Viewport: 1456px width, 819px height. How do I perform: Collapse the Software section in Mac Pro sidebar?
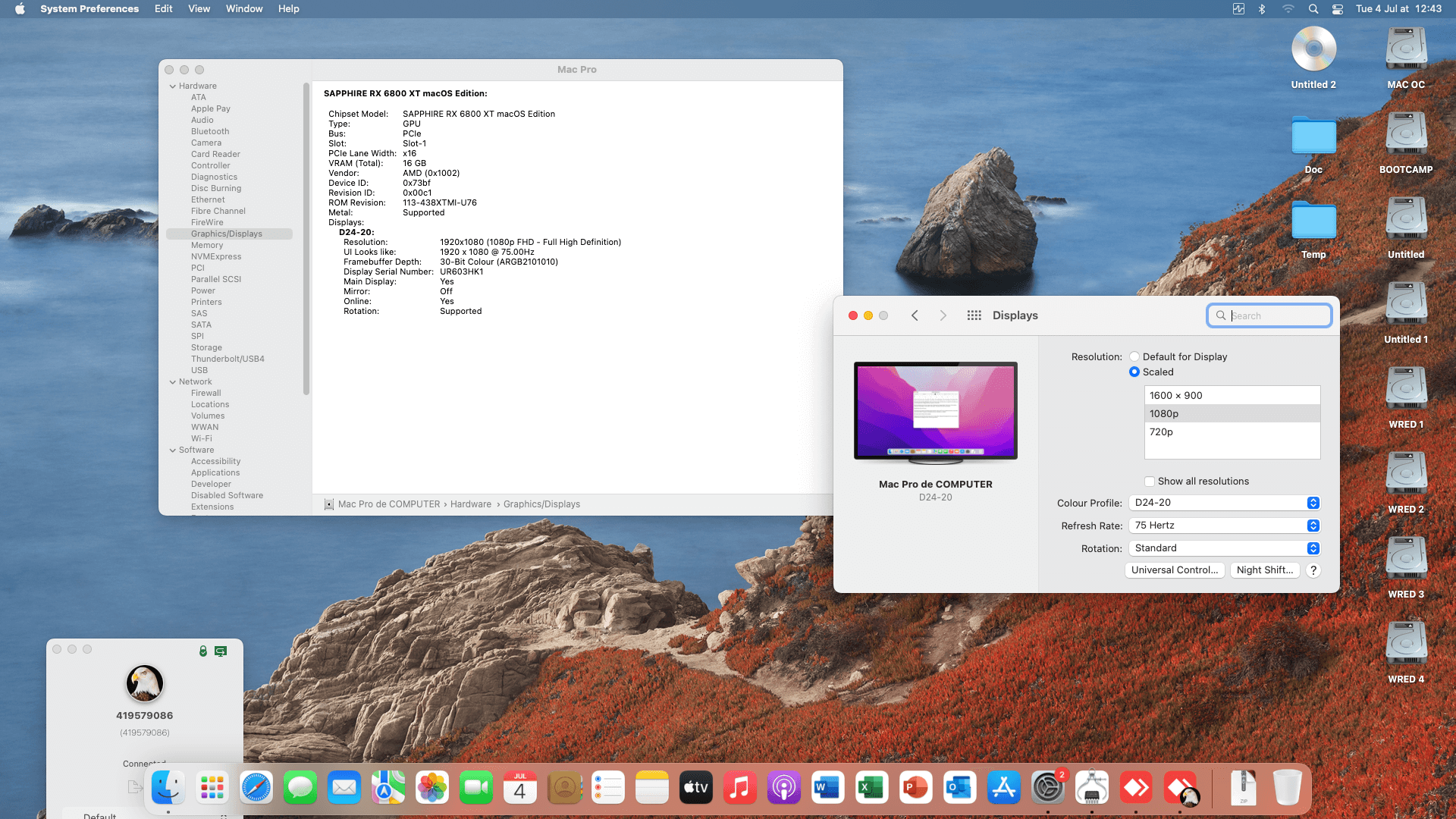tap(173, 450)
